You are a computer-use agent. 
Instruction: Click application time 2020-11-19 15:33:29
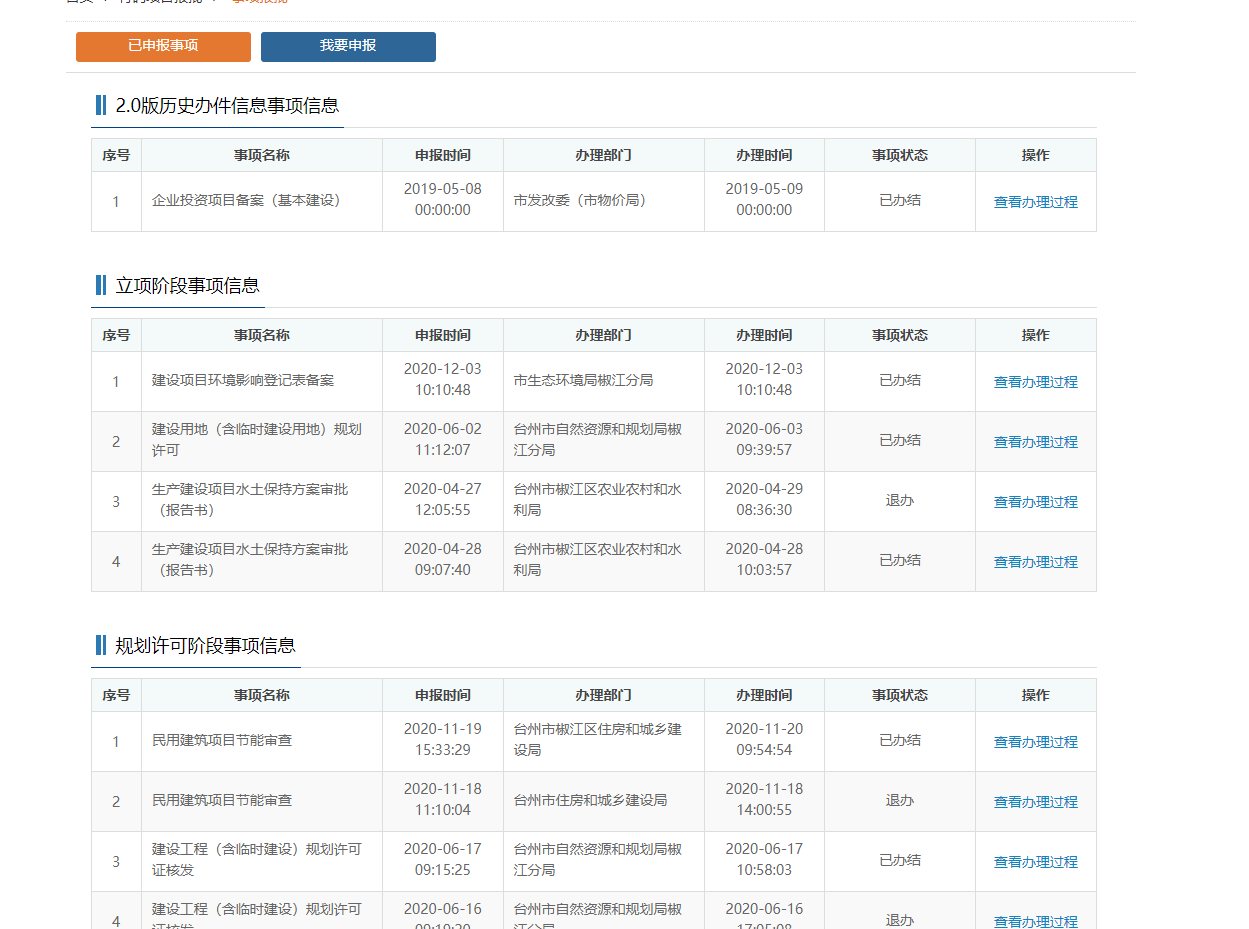[x=443, y=739]
